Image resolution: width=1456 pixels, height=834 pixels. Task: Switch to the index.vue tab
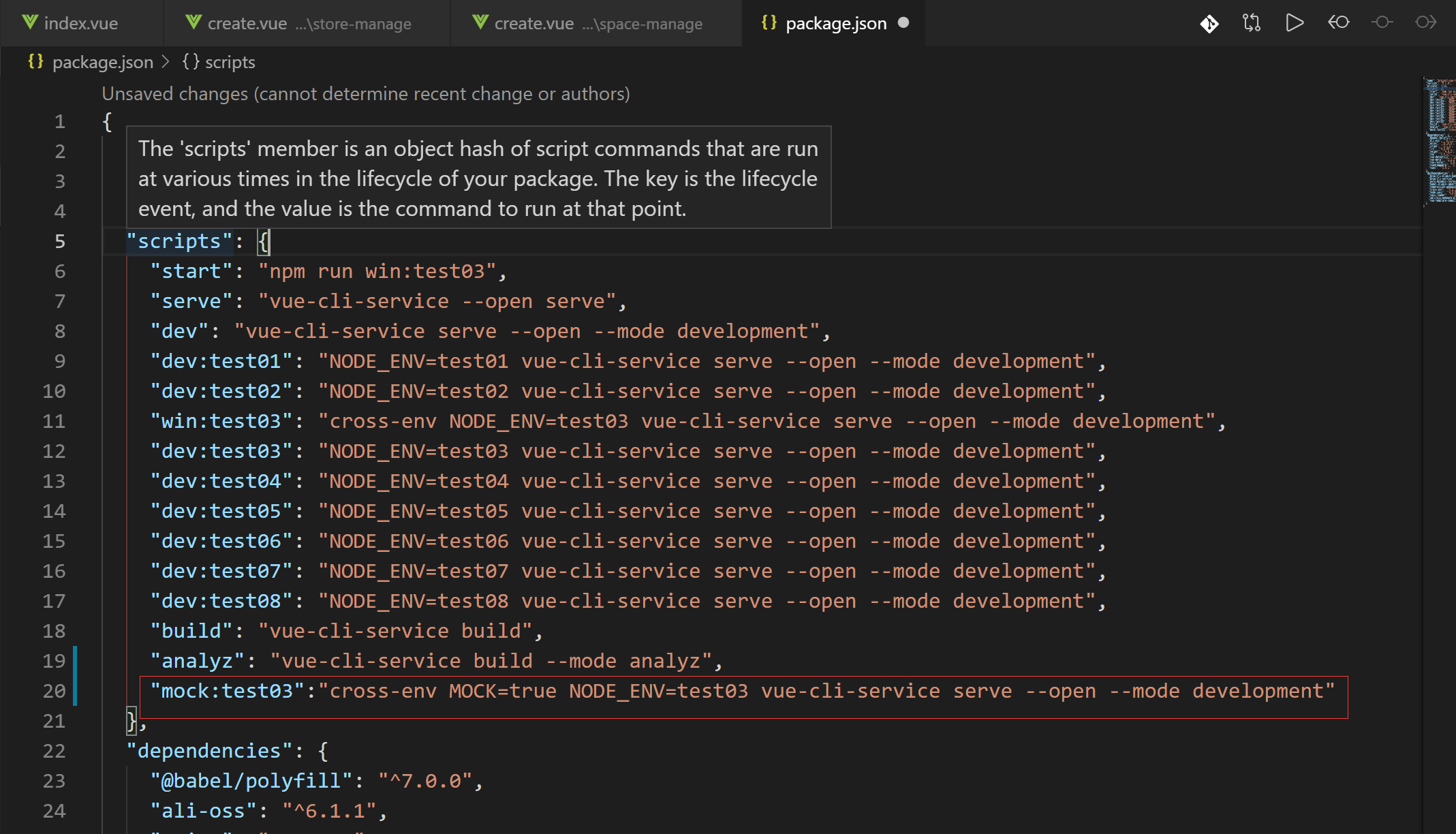[x=81, y=23]
